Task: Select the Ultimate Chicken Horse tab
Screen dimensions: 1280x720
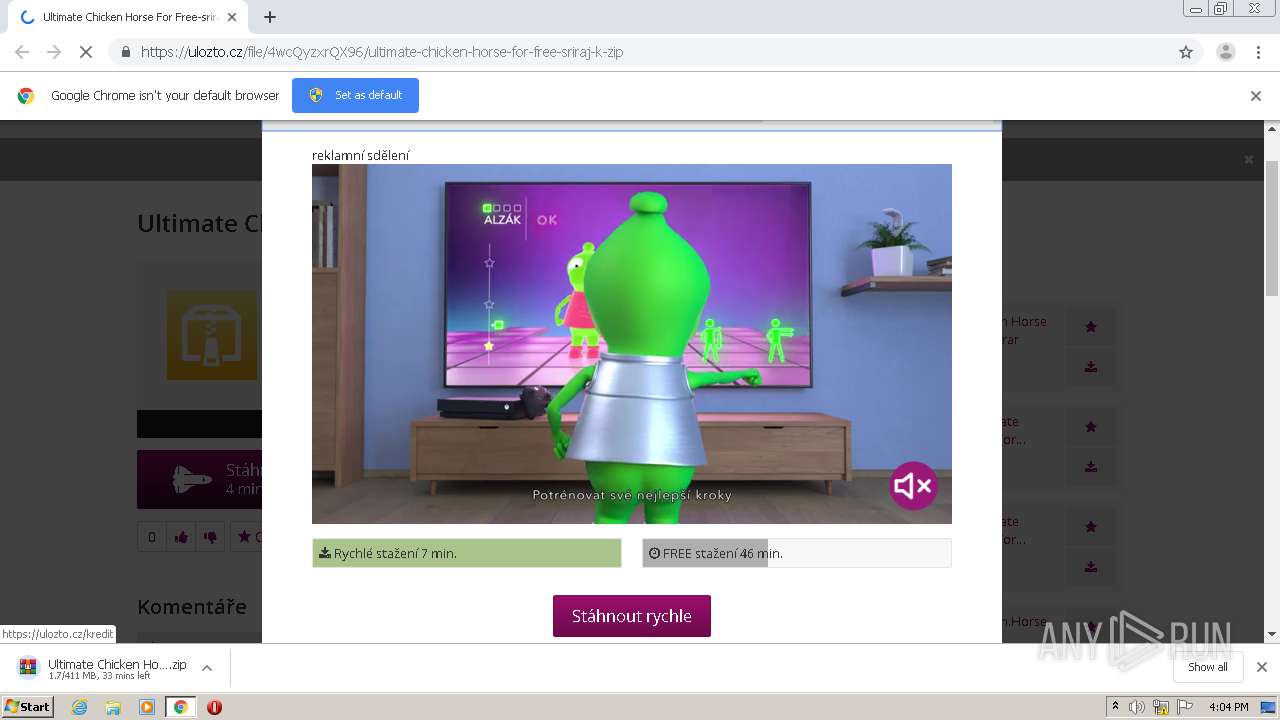Action: pyautogui.click(x=128, y=17)
